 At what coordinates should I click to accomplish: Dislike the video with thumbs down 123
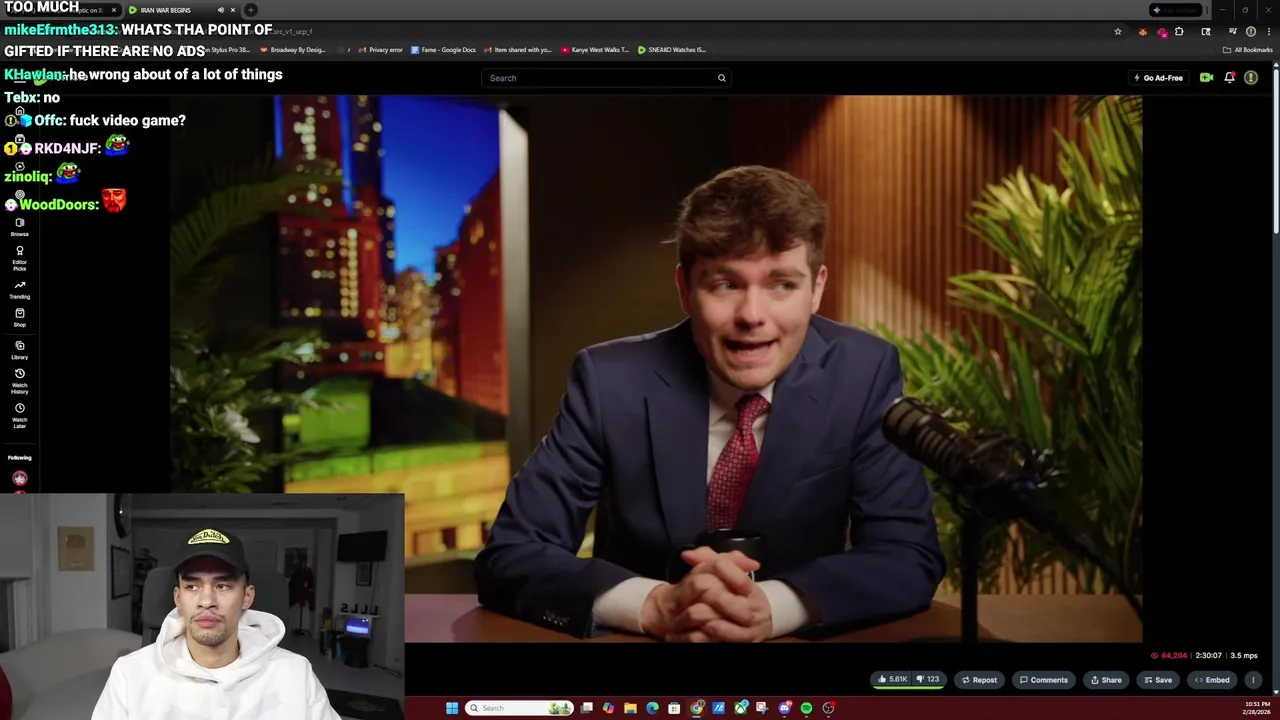[x=928, y=680]
